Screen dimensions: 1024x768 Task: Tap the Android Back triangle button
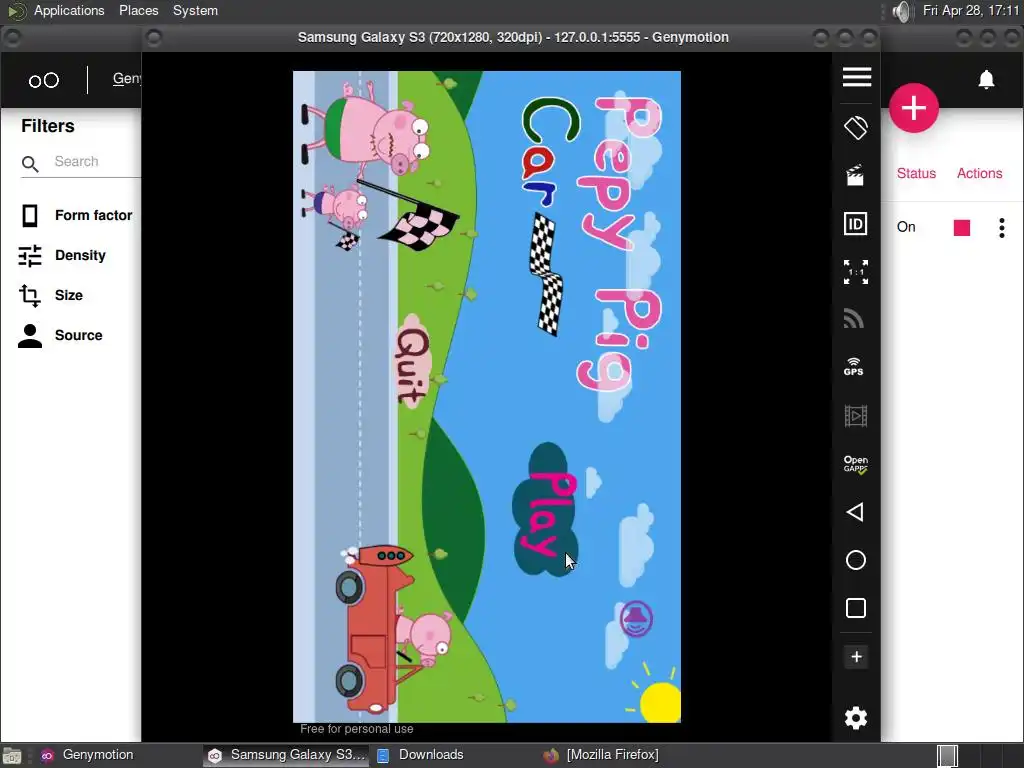coord(855,512)
